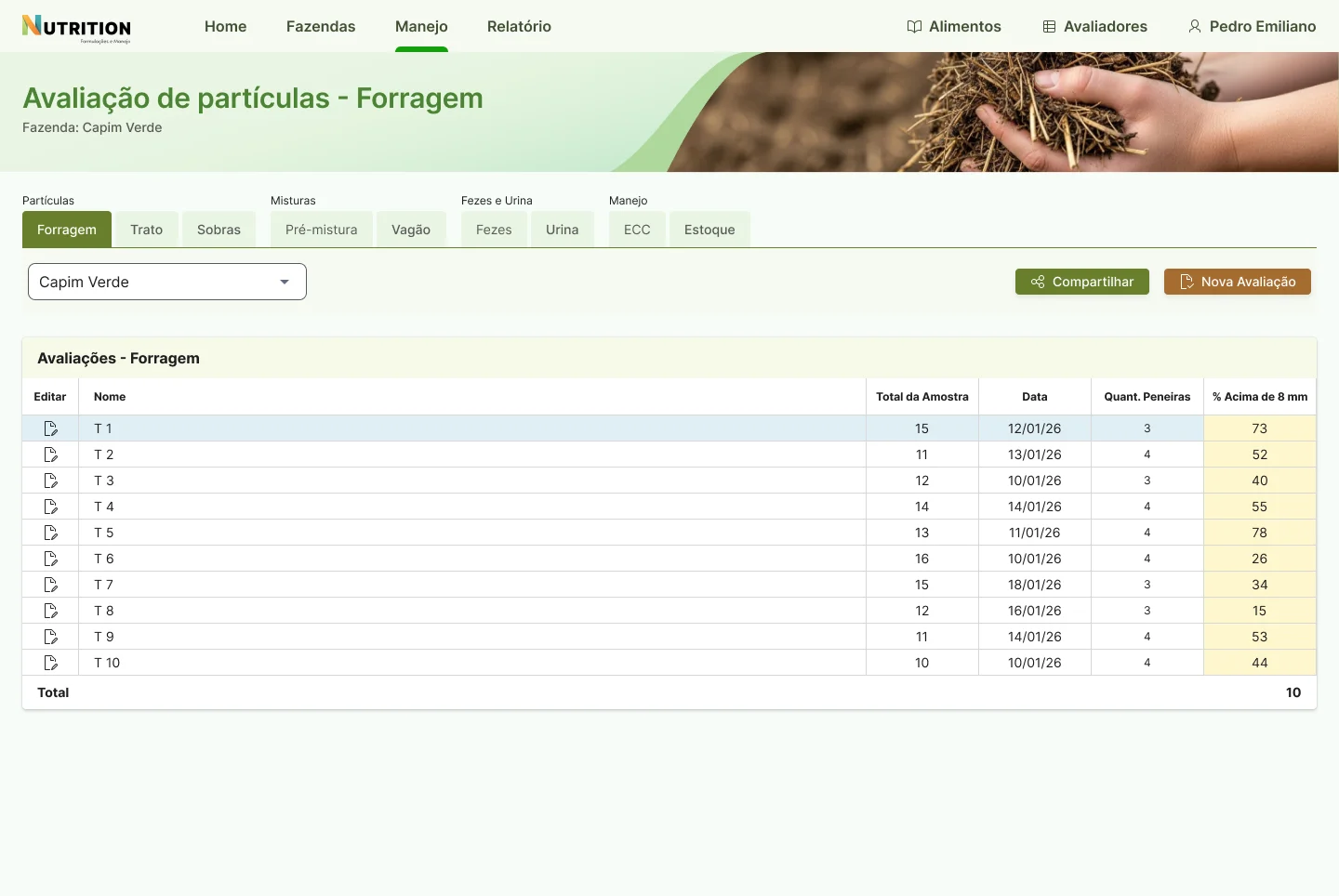Click the date 16/01/26 in row T 8

(x=1035, y=611)
